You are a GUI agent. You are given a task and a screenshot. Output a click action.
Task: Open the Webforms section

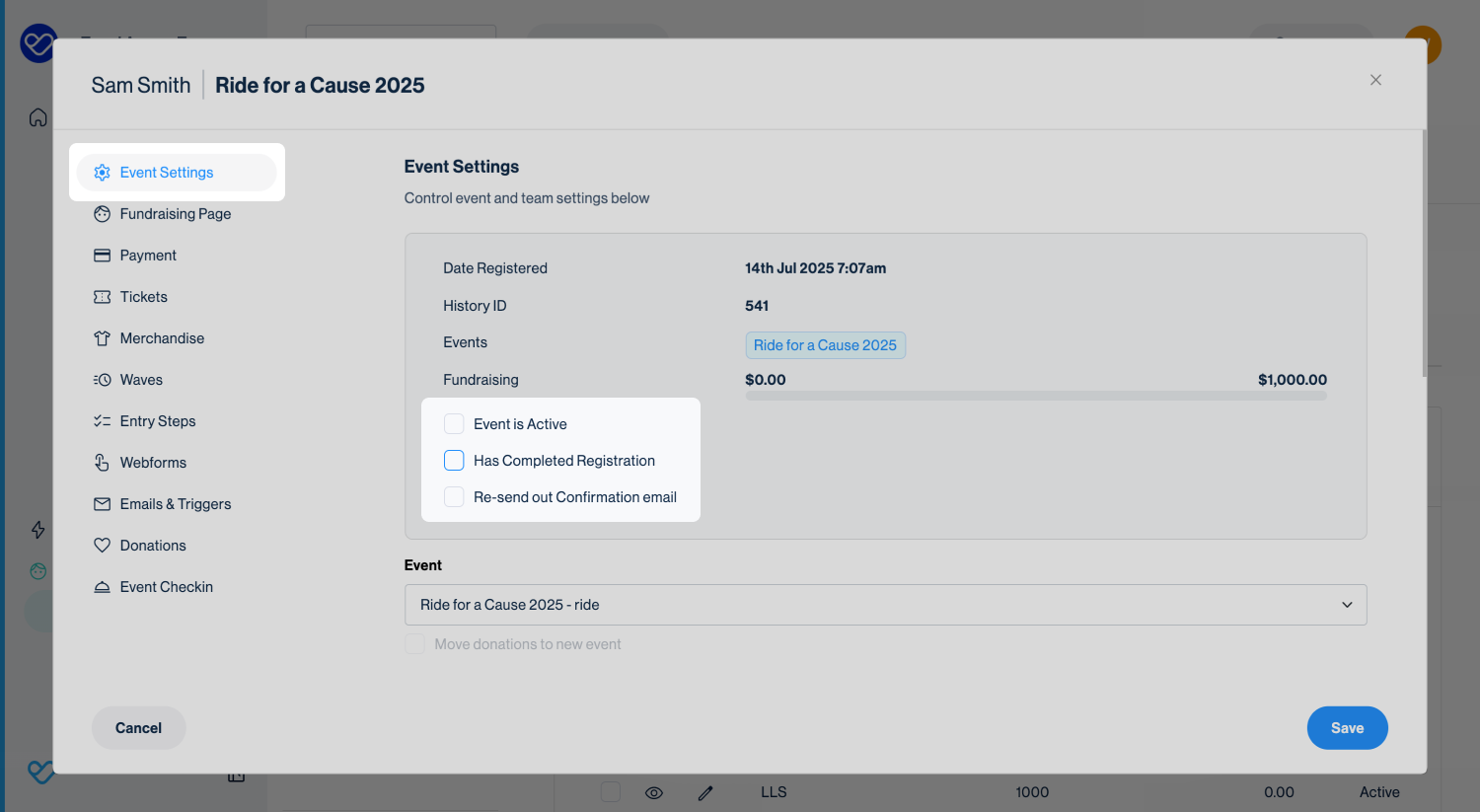coord(153,463)
